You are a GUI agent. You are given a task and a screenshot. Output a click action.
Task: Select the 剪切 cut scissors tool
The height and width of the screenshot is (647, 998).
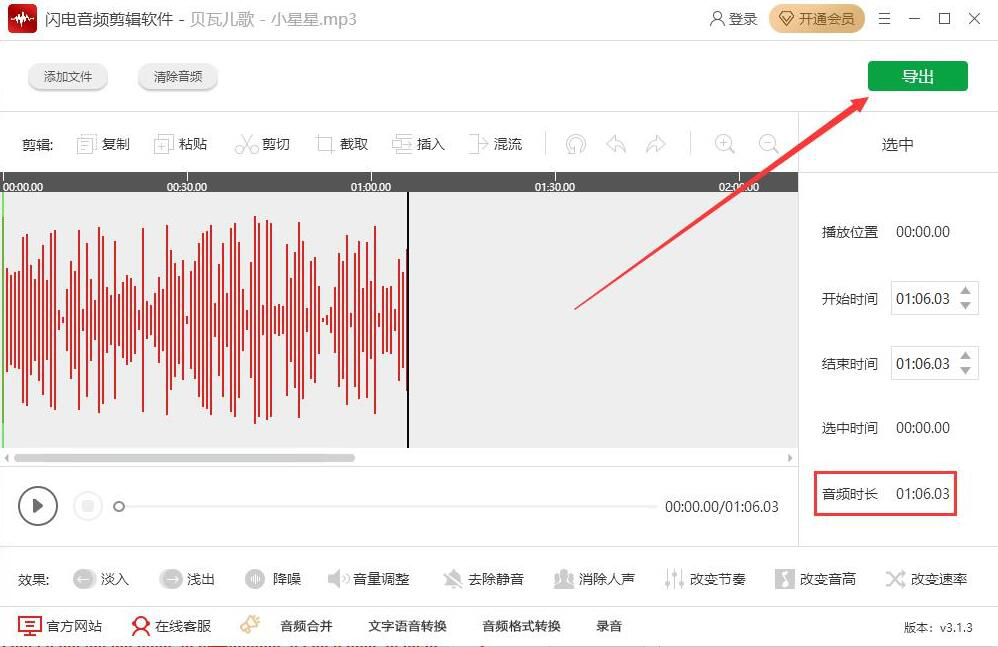pyautogui.click(x=262, y=144)
